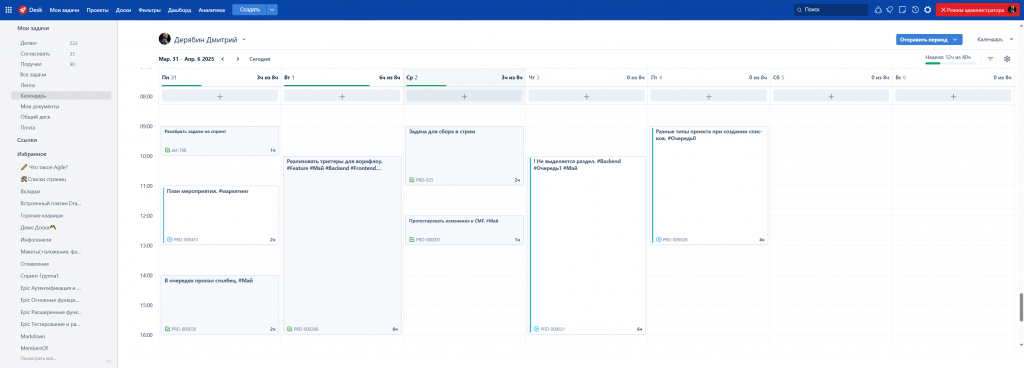
Task: Open Мои документы in sidebar
Action: pos(40,106)
